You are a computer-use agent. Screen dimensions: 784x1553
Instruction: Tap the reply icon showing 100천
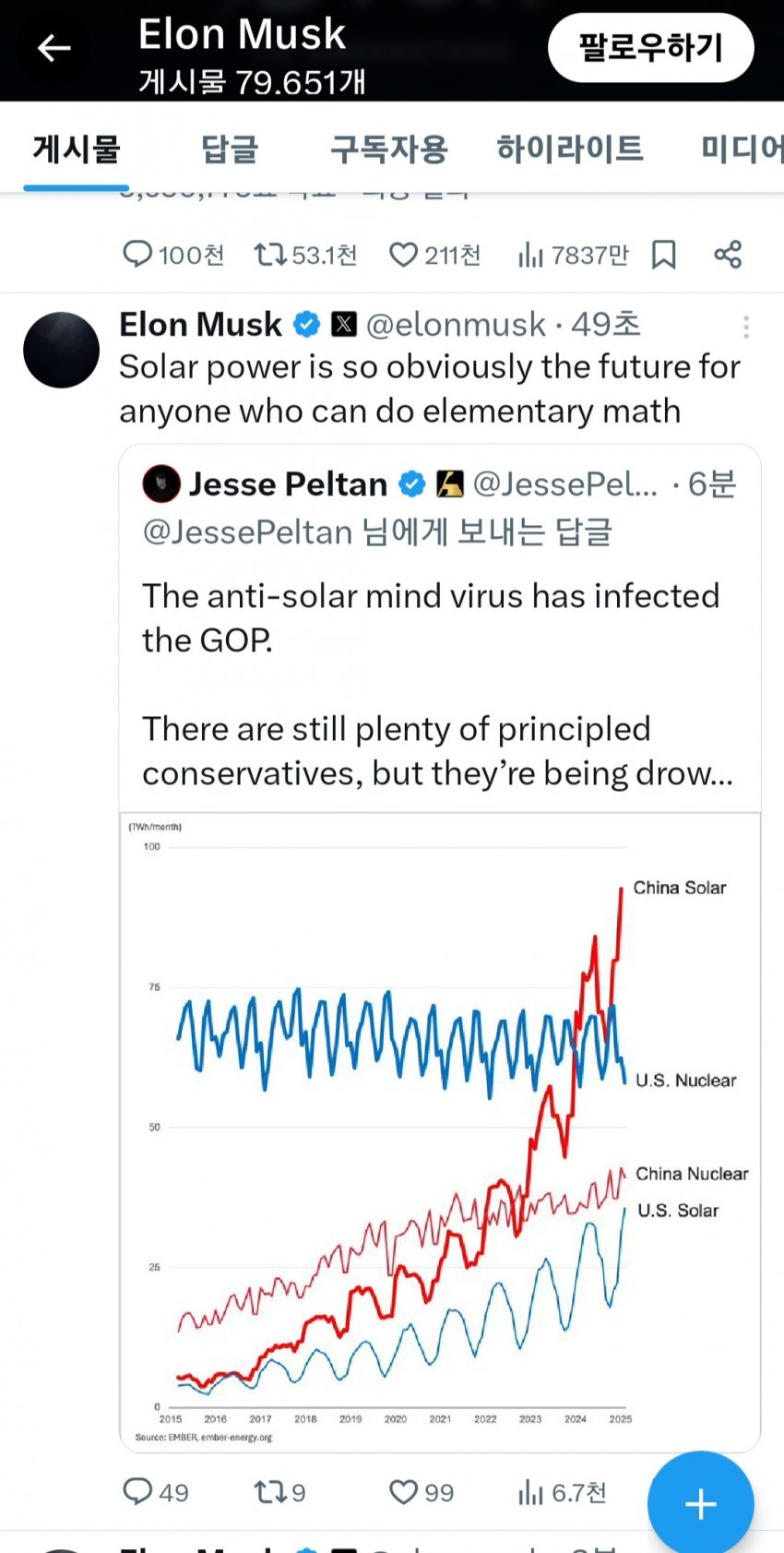[137, 255]
